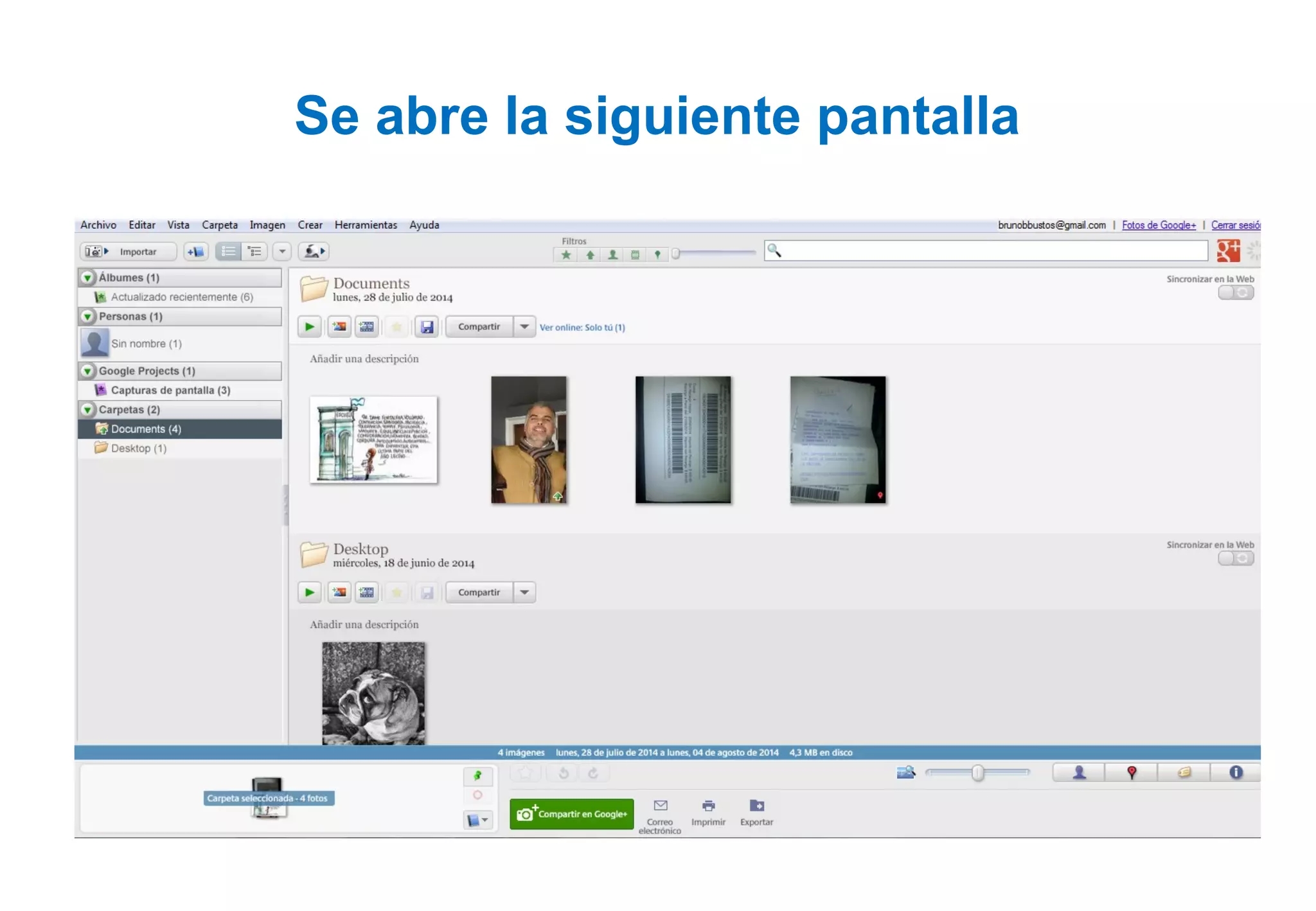Collapse the Álbumes section

(x=88, y=278)
